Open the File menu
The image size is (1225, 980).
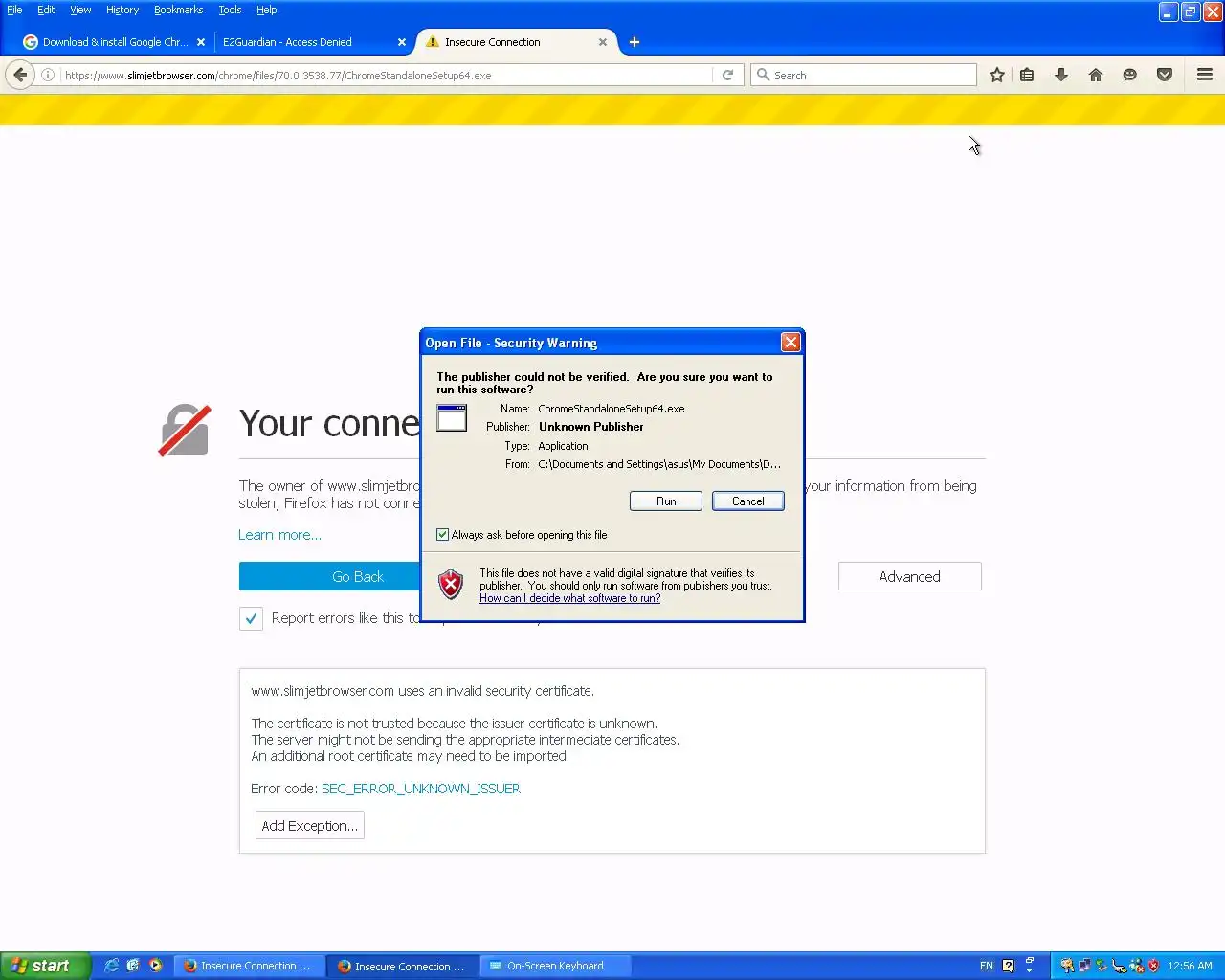pos(14,10)
